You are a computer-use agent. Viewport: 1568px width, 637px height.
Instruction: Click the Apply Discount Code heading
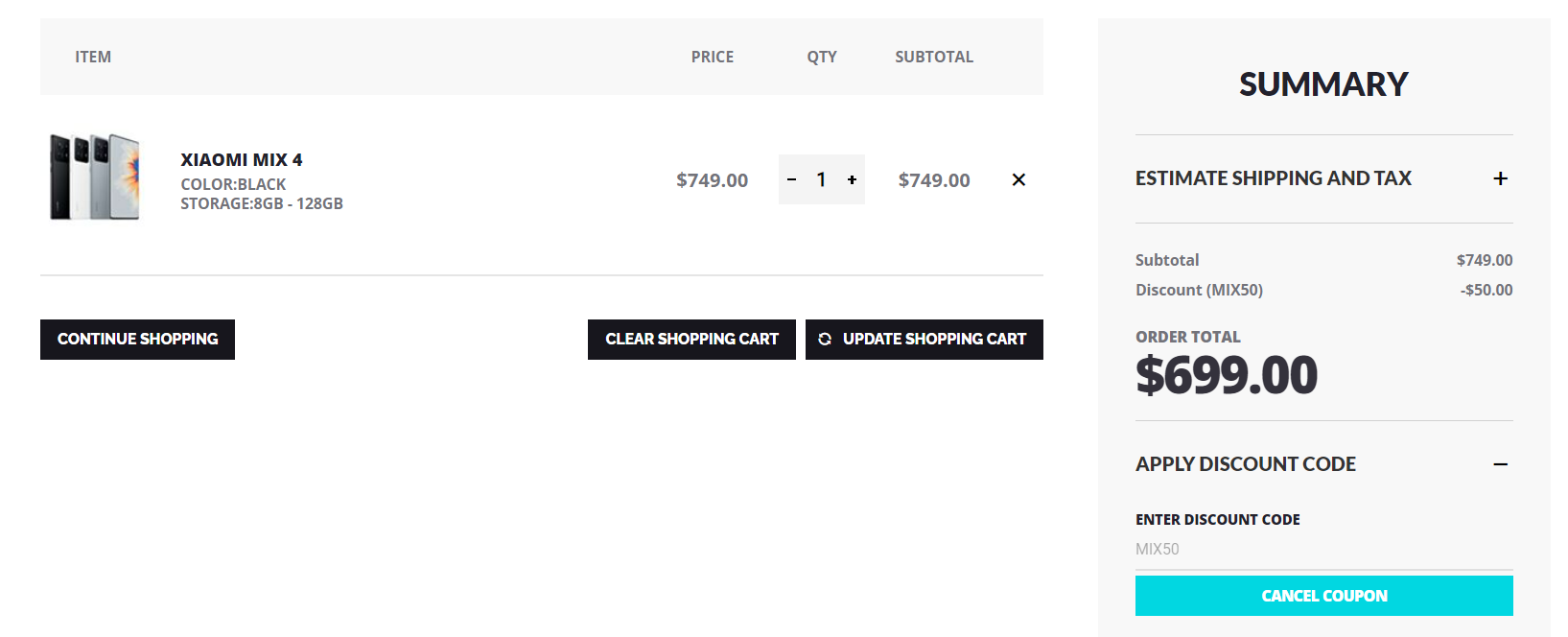tap(1245, 464)
